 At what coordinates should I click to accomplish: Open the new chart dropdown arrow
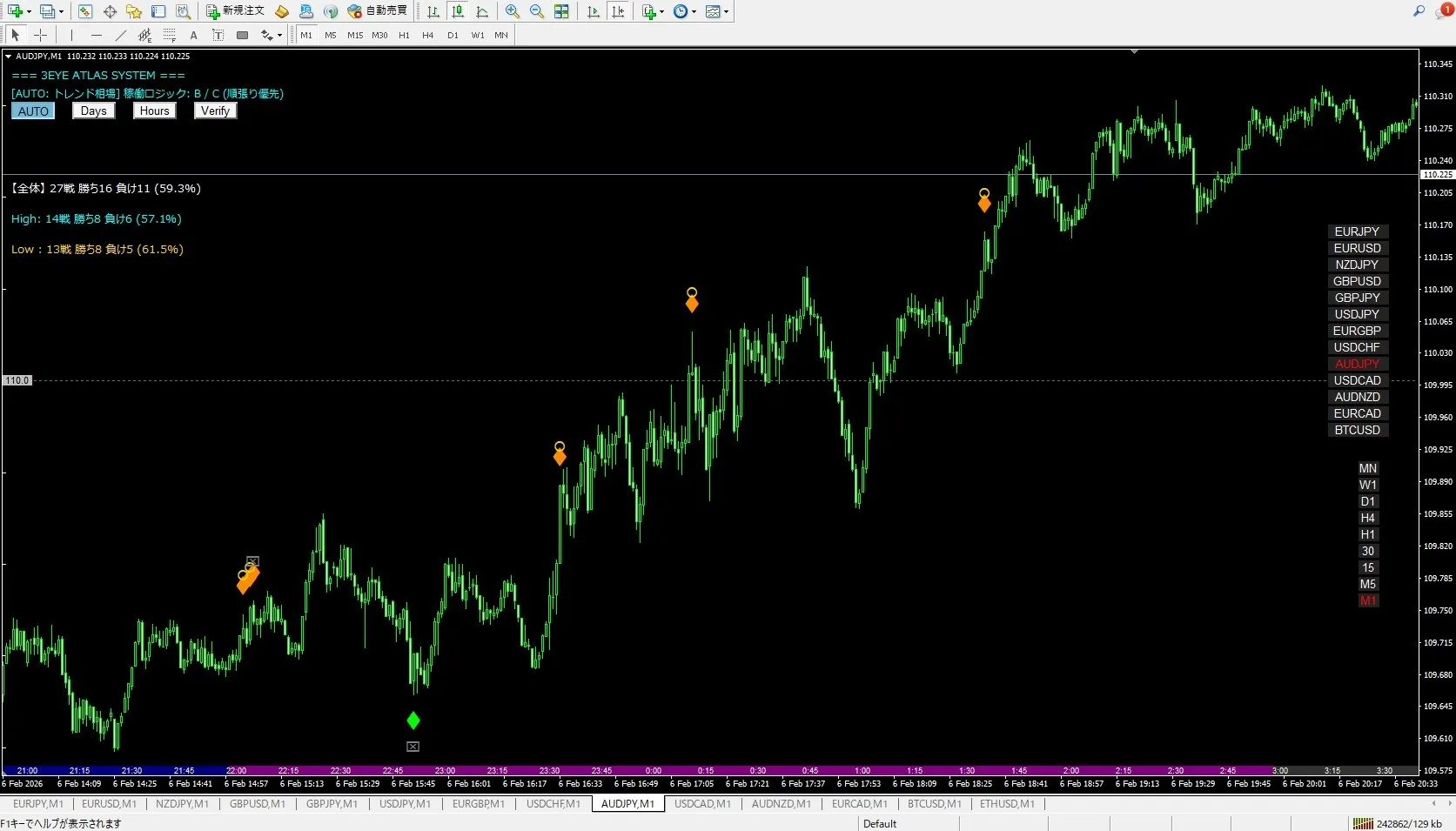(29, 11)
